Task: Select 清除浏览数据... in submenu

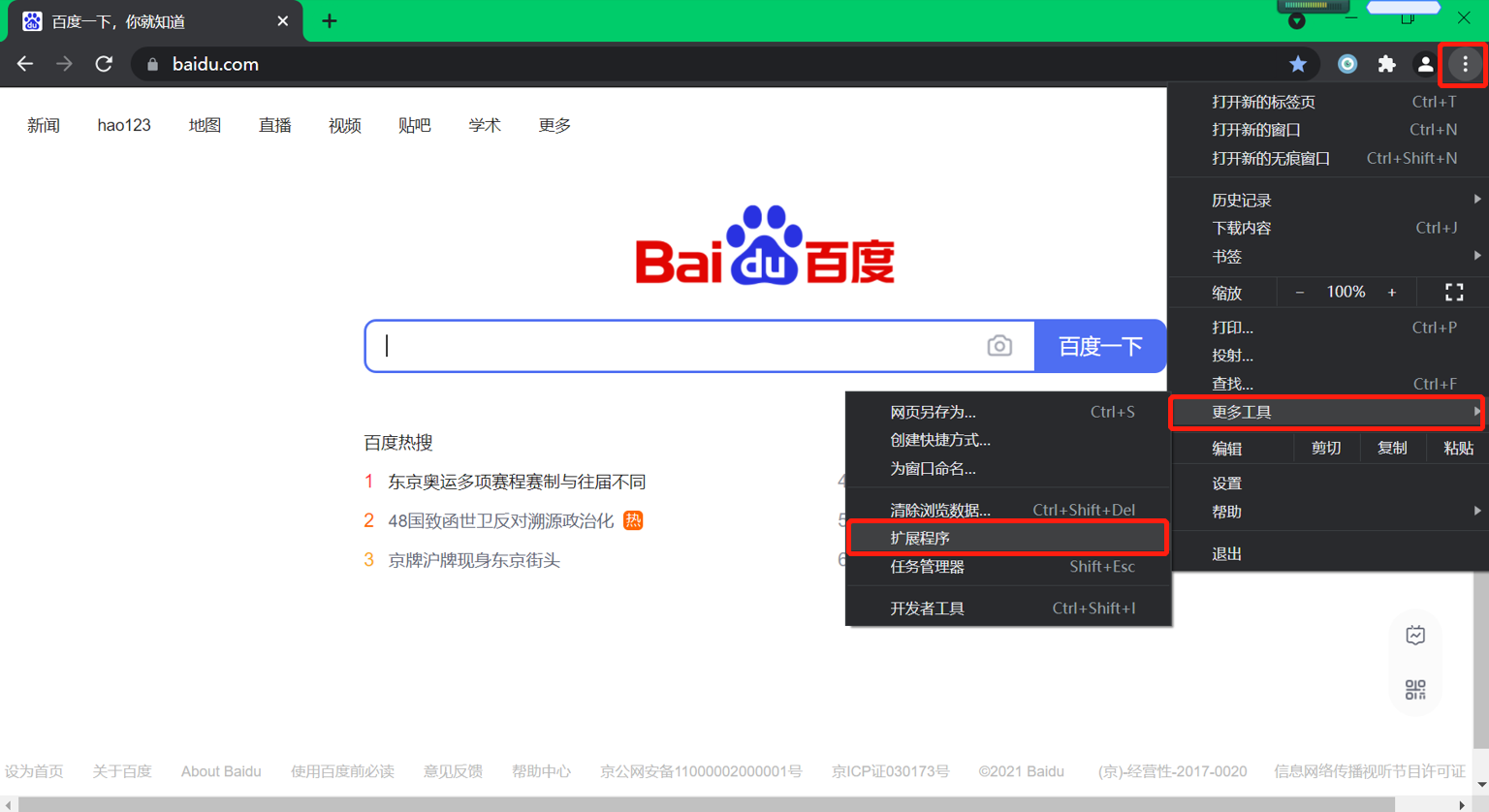Action: [1008, 510]
